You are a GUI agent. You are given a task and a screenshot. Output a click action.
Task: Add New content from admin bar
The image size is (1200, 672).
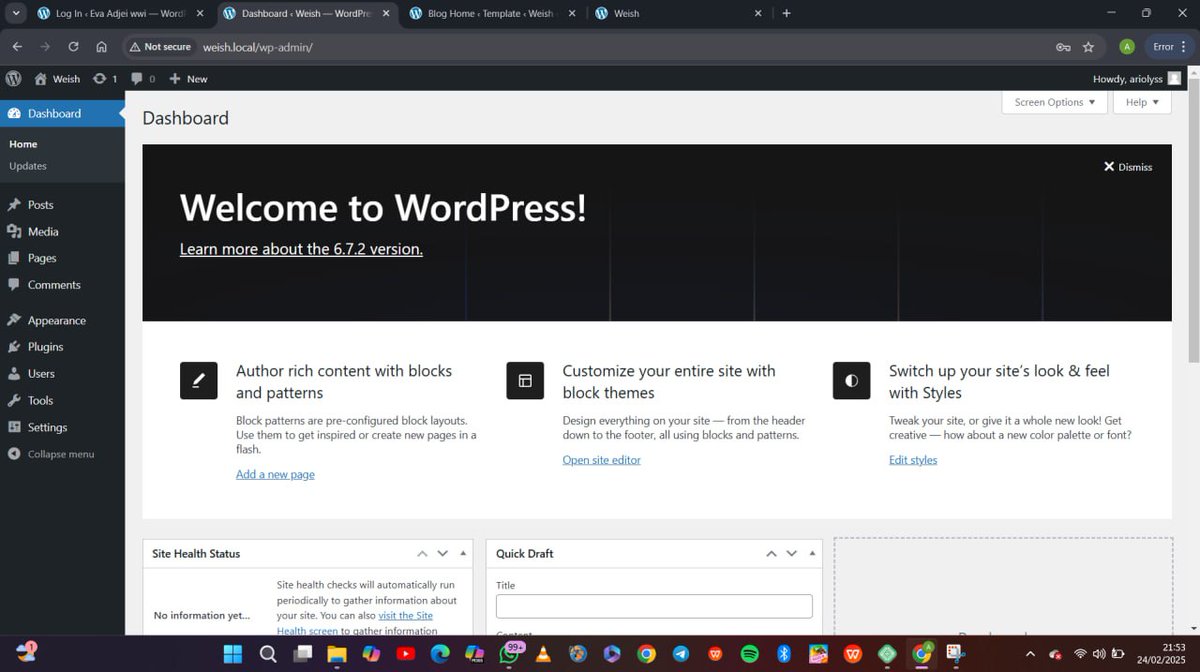[188, 78]
